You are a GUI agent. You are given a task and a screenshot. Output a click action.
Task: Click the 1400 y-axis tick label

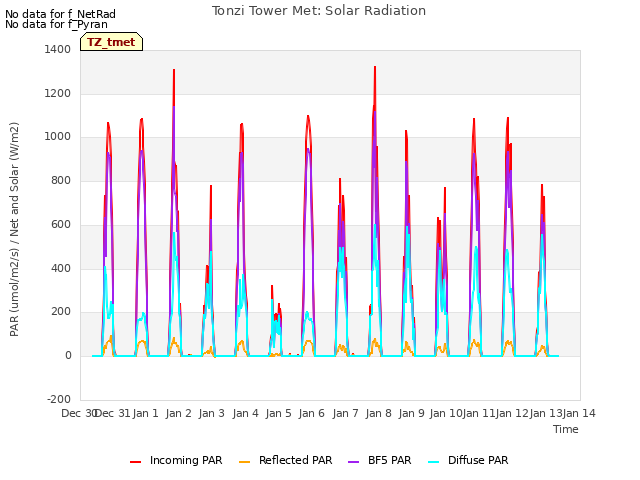point(58,49)
